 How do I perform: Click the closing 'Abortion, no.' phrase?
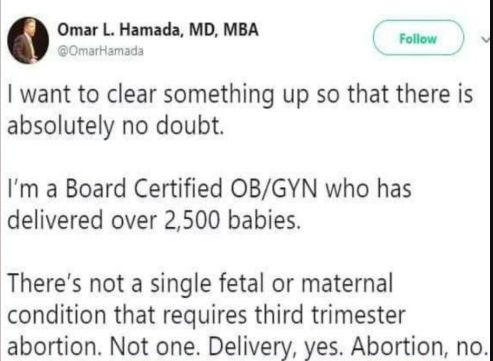[419, 347]
